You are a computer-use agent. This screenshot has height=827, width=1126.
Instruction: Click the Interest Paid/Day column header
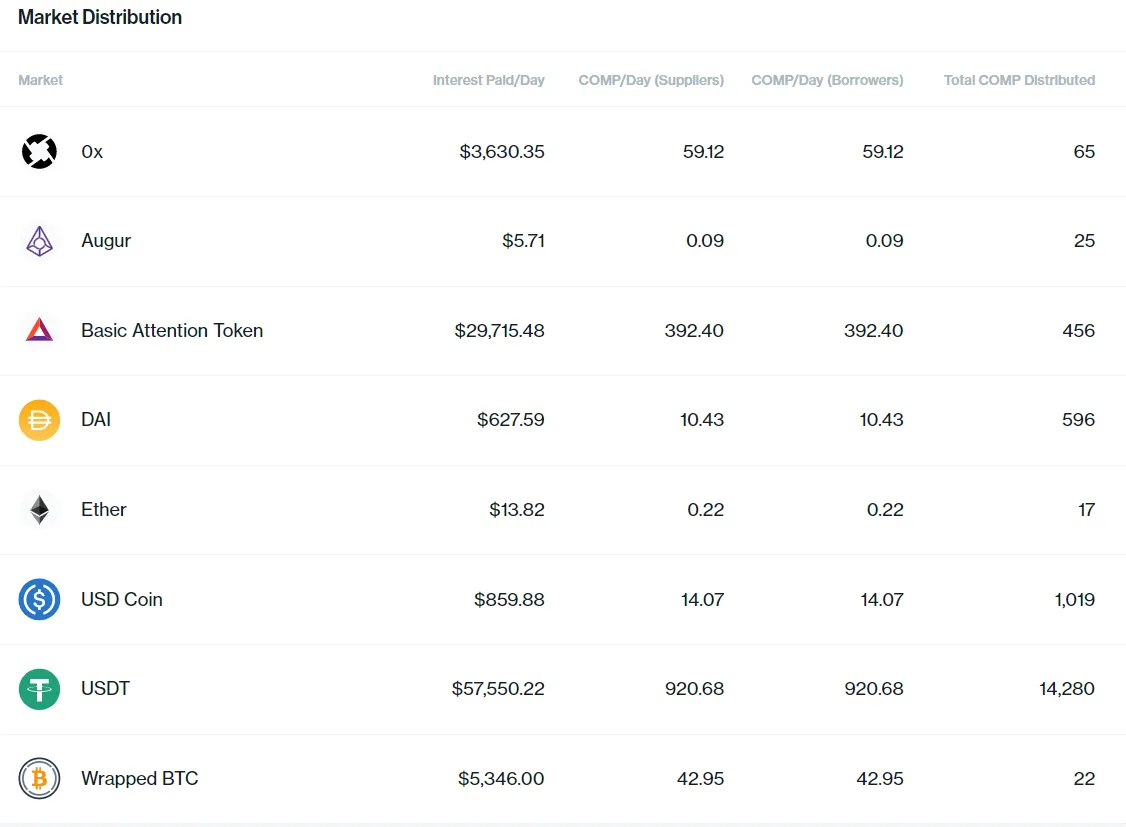point(489,80)
